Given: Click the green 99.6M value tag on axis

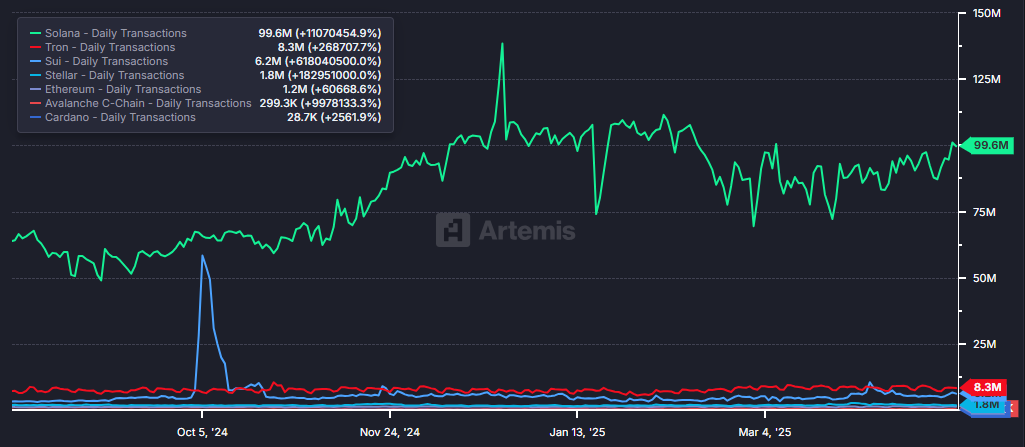Looking at the screenshot, I should click(x=990, y=146).
